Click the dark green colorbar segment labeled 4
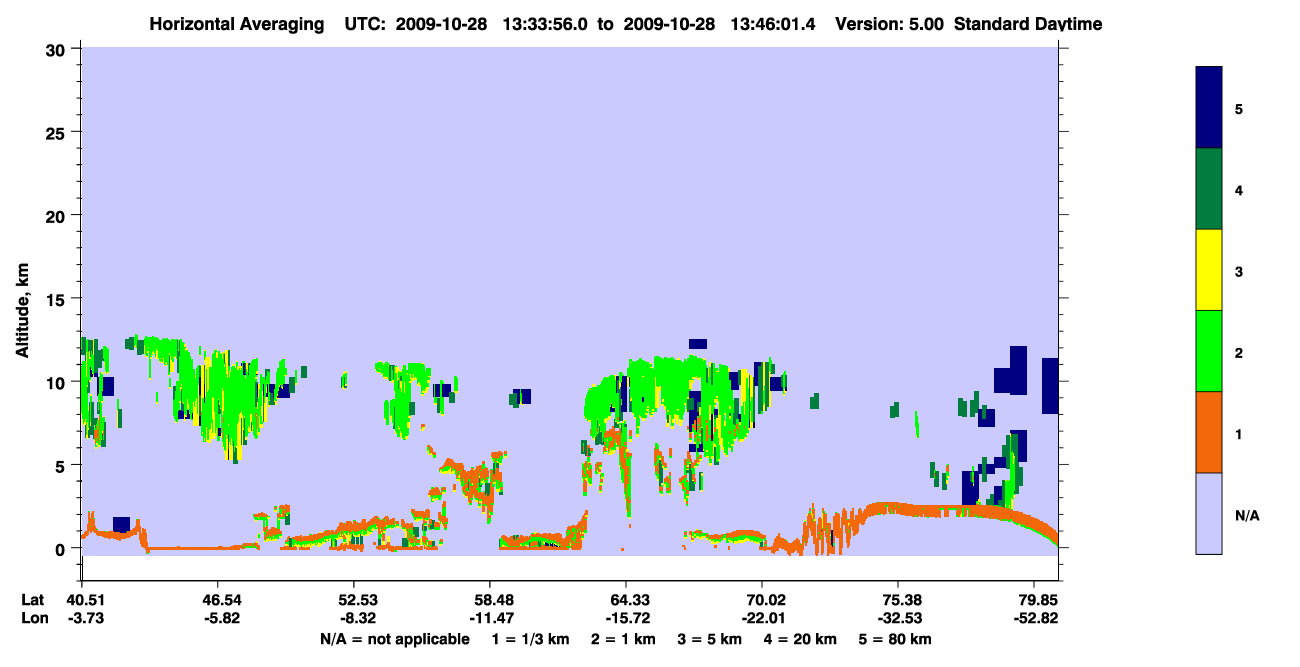Screen dimensions: 1300x667 pyautogui.click(x=1209, y=189)
